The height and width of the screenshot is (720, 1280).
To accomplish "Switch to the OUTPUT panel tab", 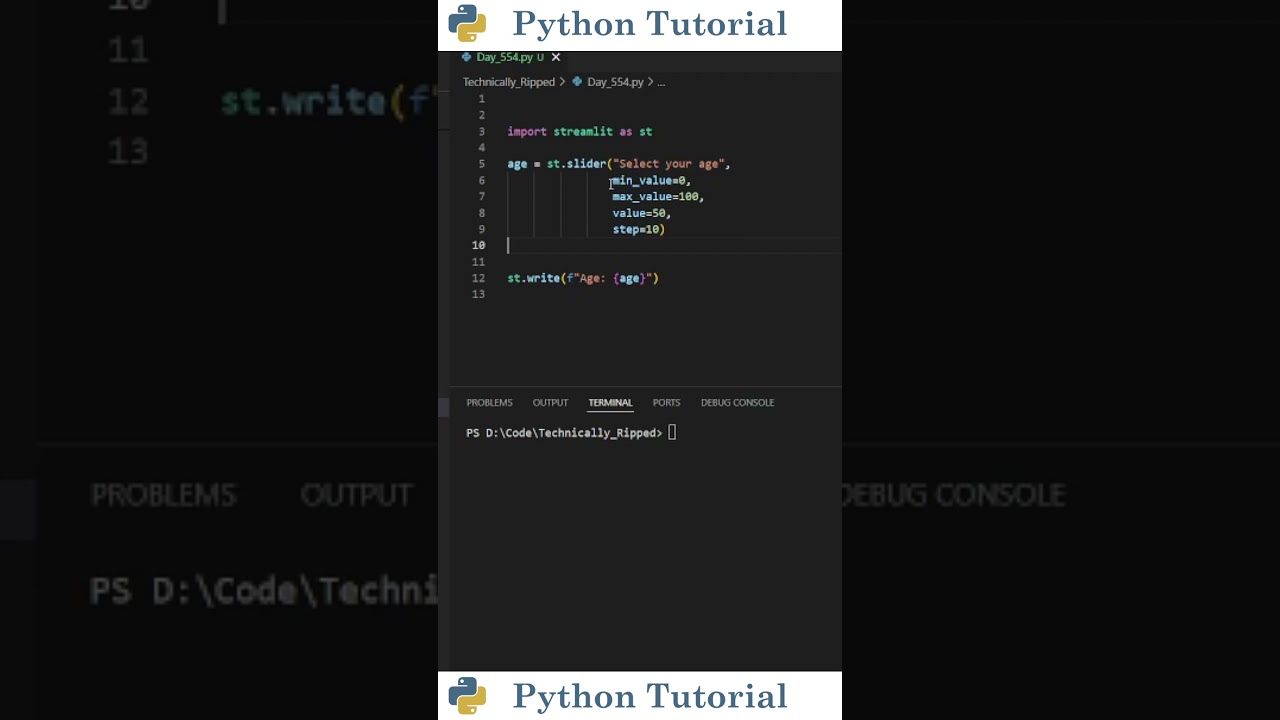I will pos(550,402).
